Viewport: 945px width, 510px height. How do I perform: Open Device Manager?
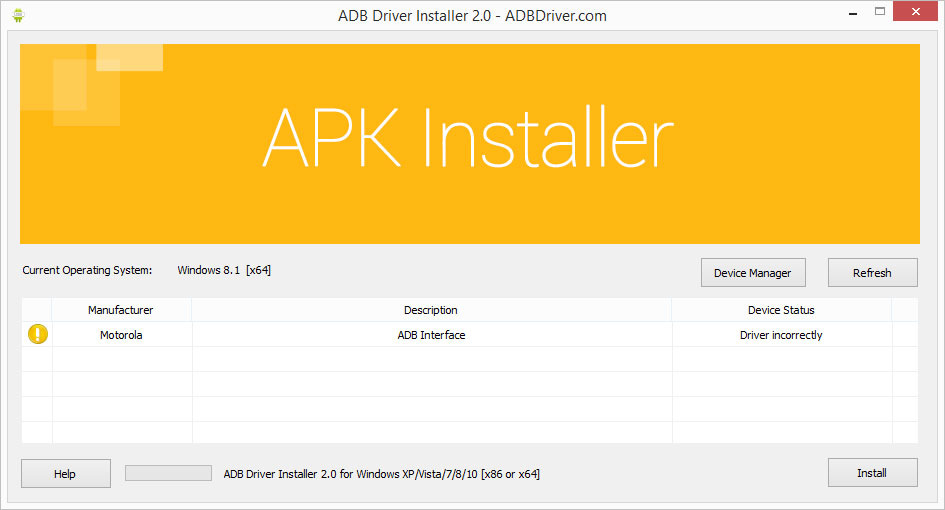pos(752,273)
